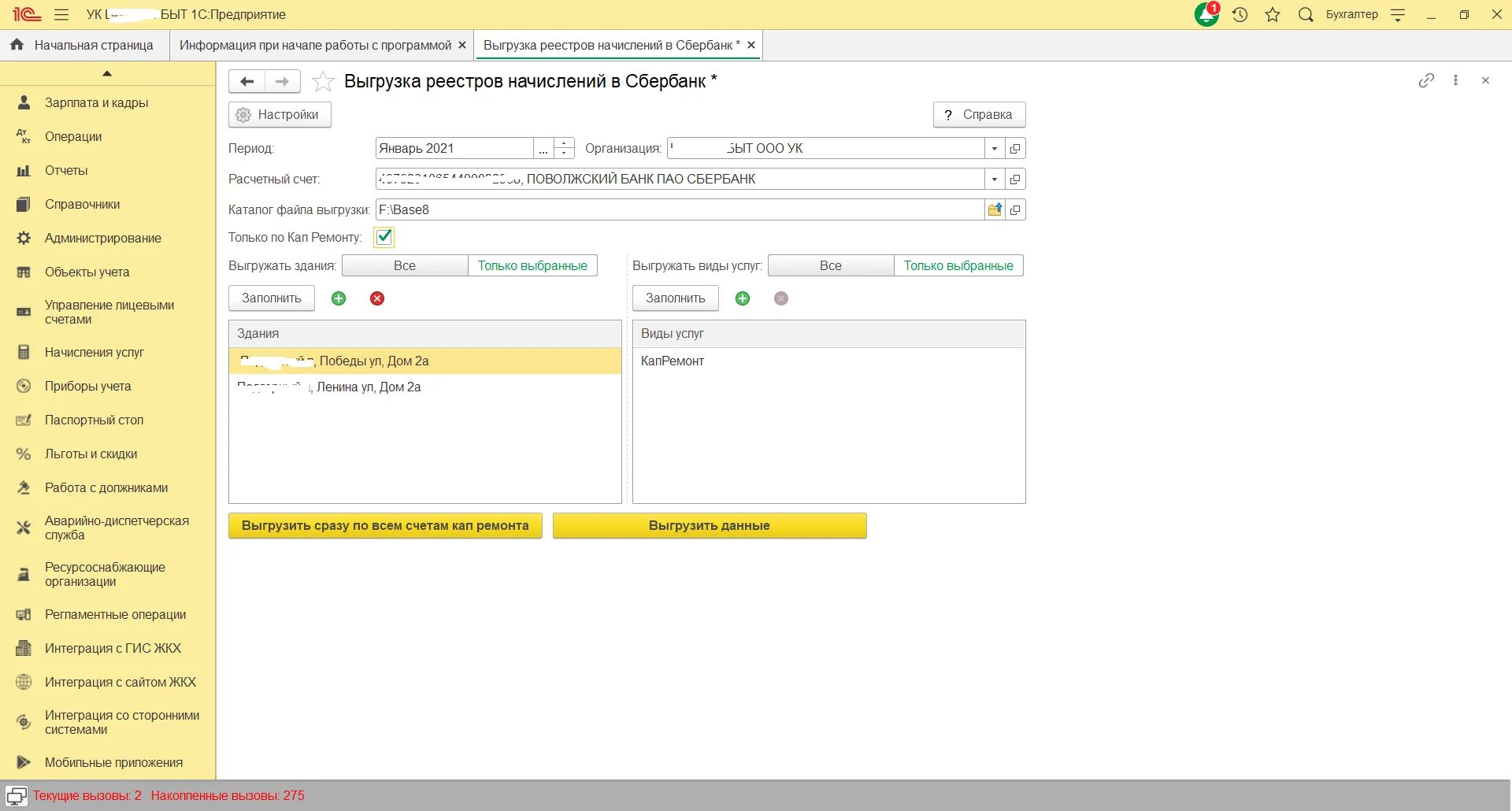Viewport: 1512px width, 811px height.
Task: Open the history clock icon
Action: coord(1240,14)
